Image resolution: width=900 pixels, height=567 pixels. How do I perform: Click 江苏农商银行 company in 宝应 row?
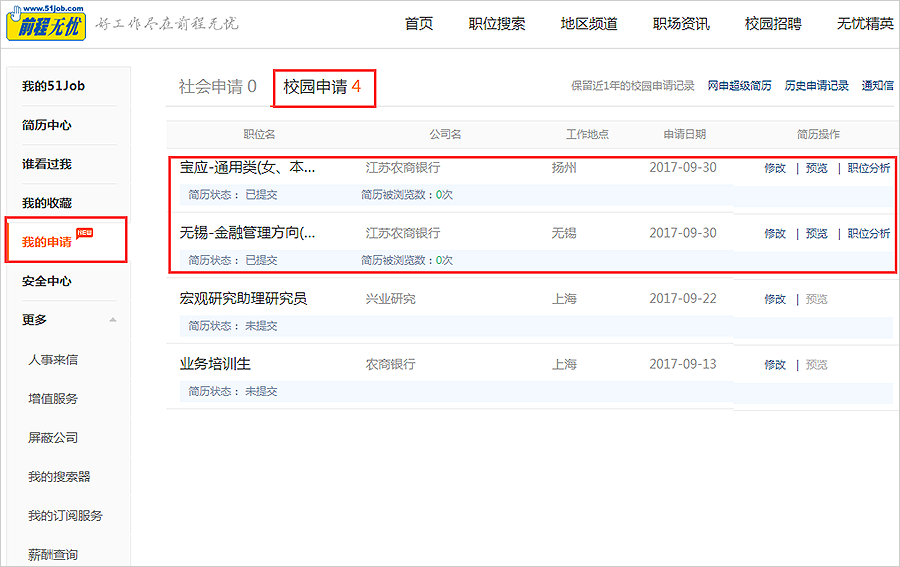tap(403, 168)
